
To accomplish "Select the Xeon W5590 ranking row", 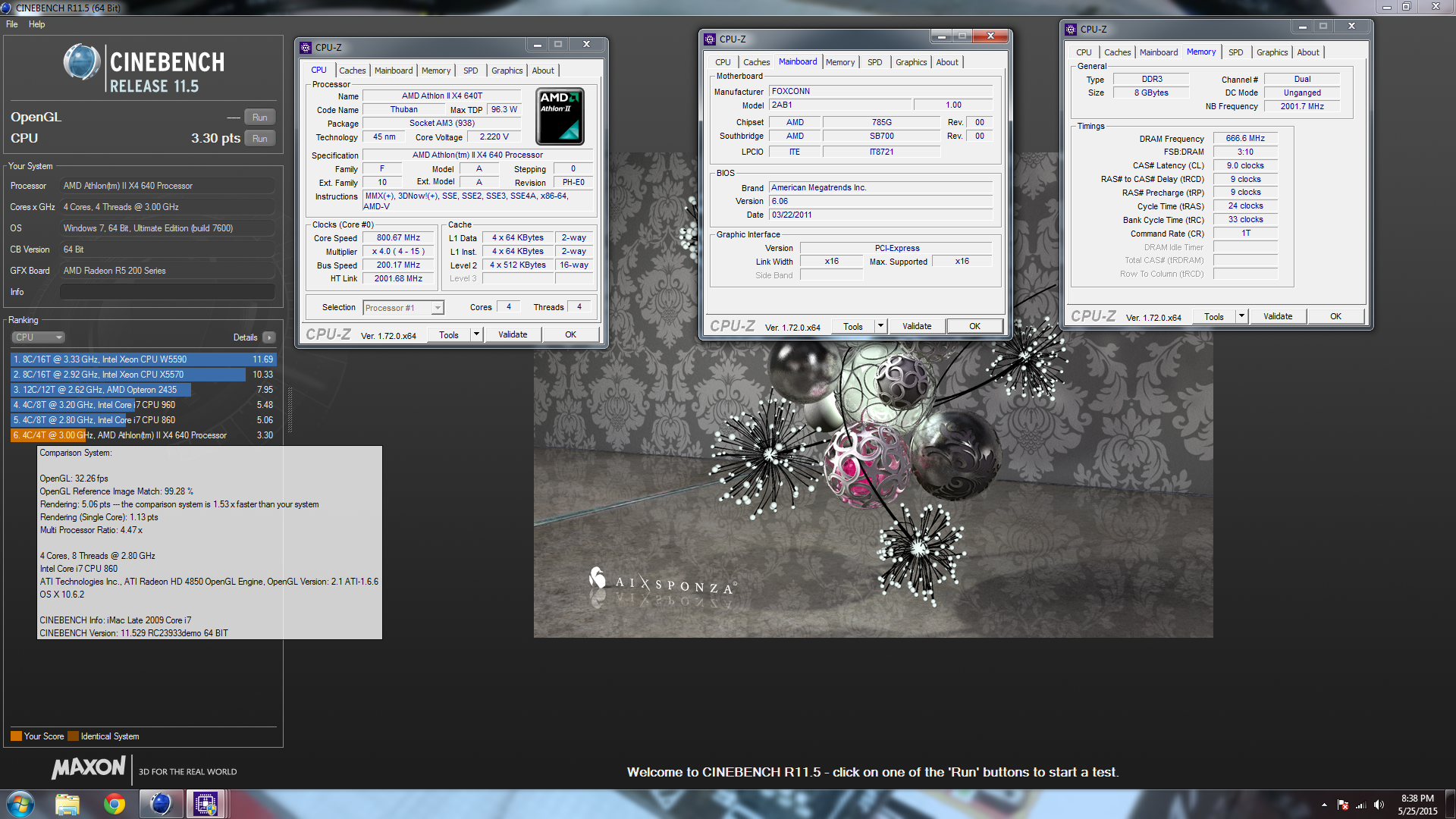I will tap(143, 359).
